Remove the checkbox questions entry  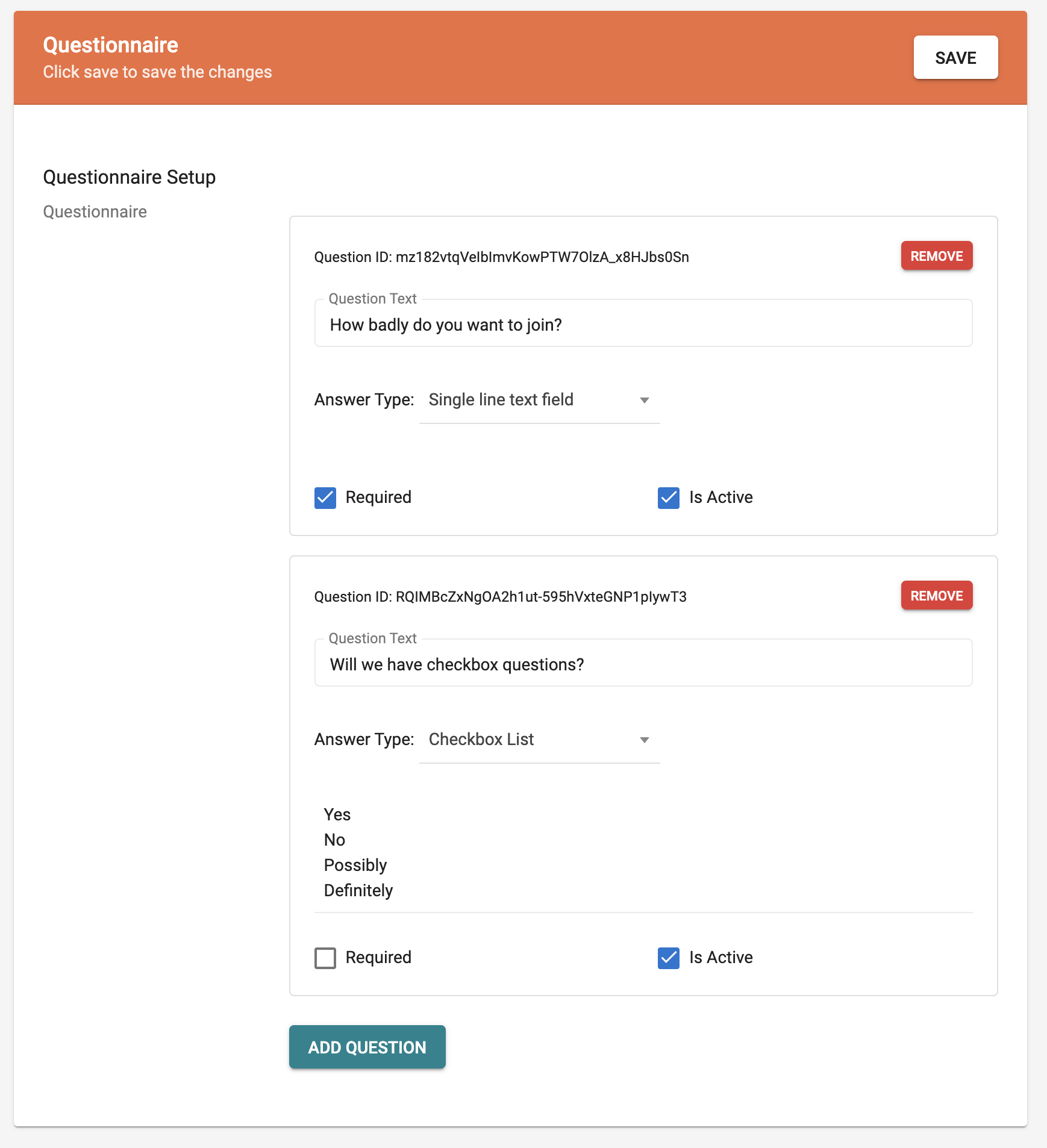pos(937,596)
